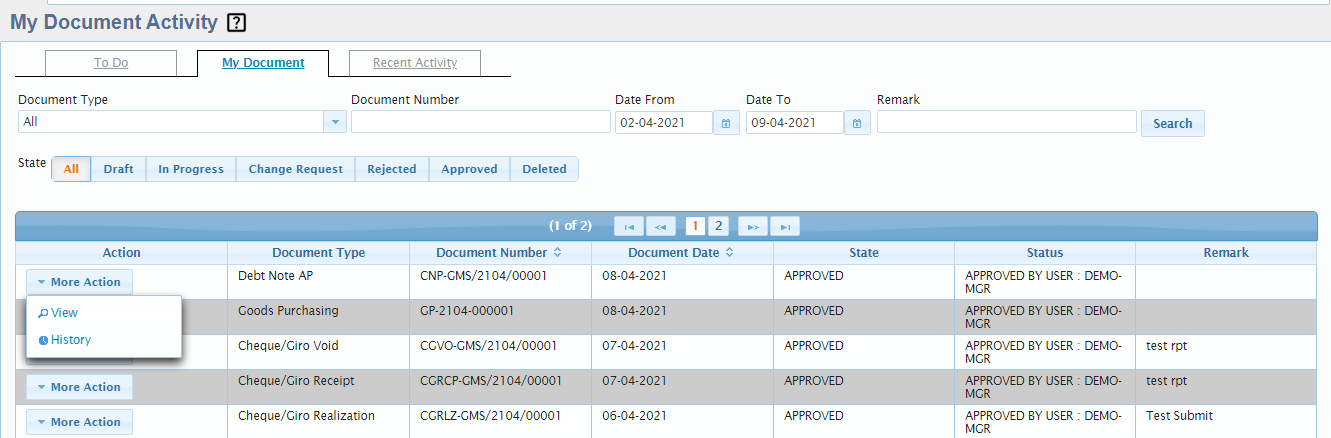Filter state by Draft
This screenshot has width=1331, height=438.
point(118,169)
